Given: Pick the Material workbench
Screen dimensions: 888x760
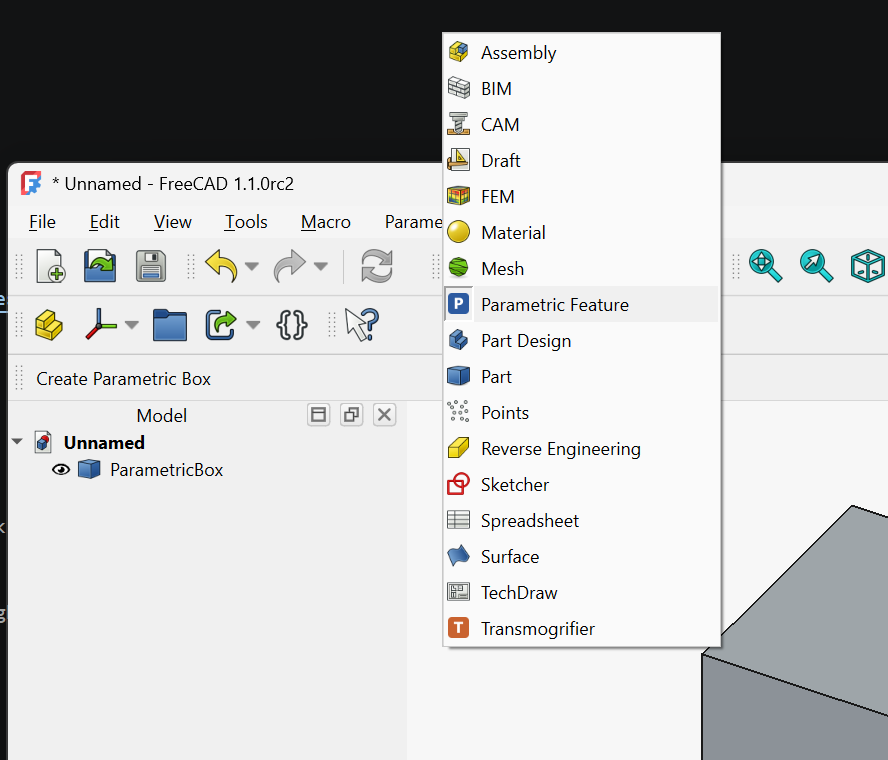Looking at the screenshot, I should [582, 233].
